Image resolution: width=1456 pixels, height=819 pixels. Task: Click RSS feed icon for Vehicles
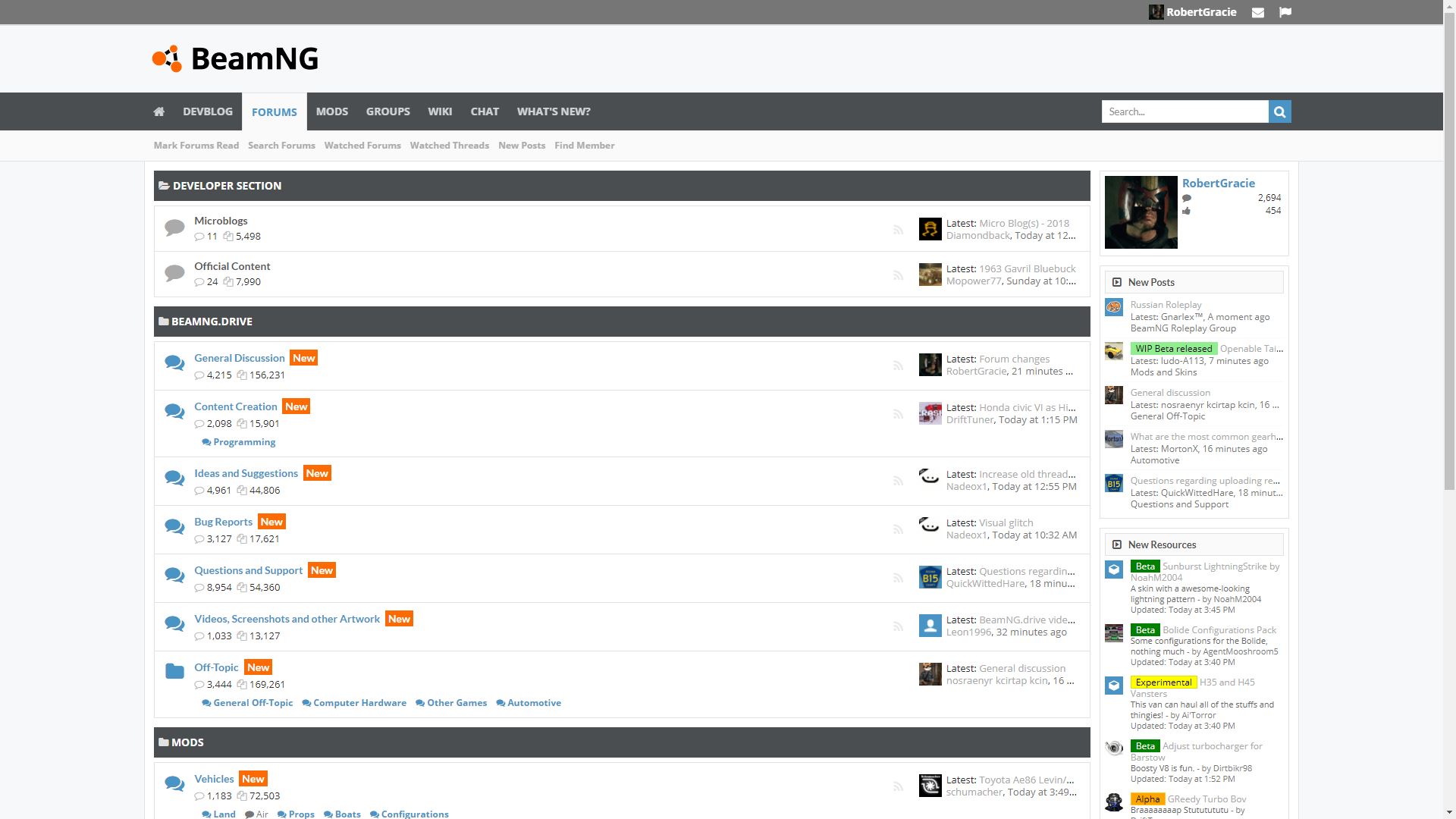(898, 786)
